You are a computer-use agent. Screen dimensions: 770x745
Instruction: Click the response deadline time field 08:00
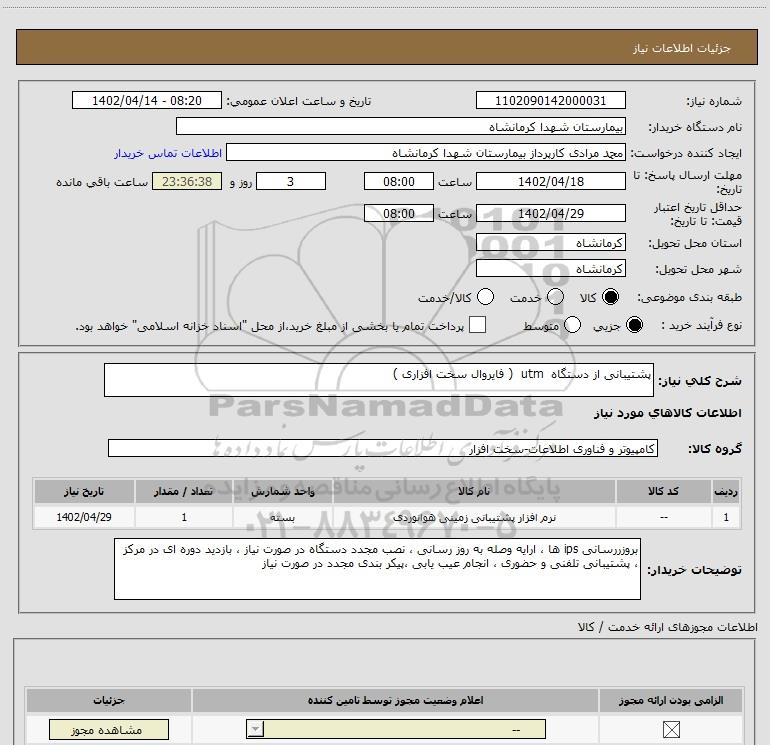tap(399, 181)
